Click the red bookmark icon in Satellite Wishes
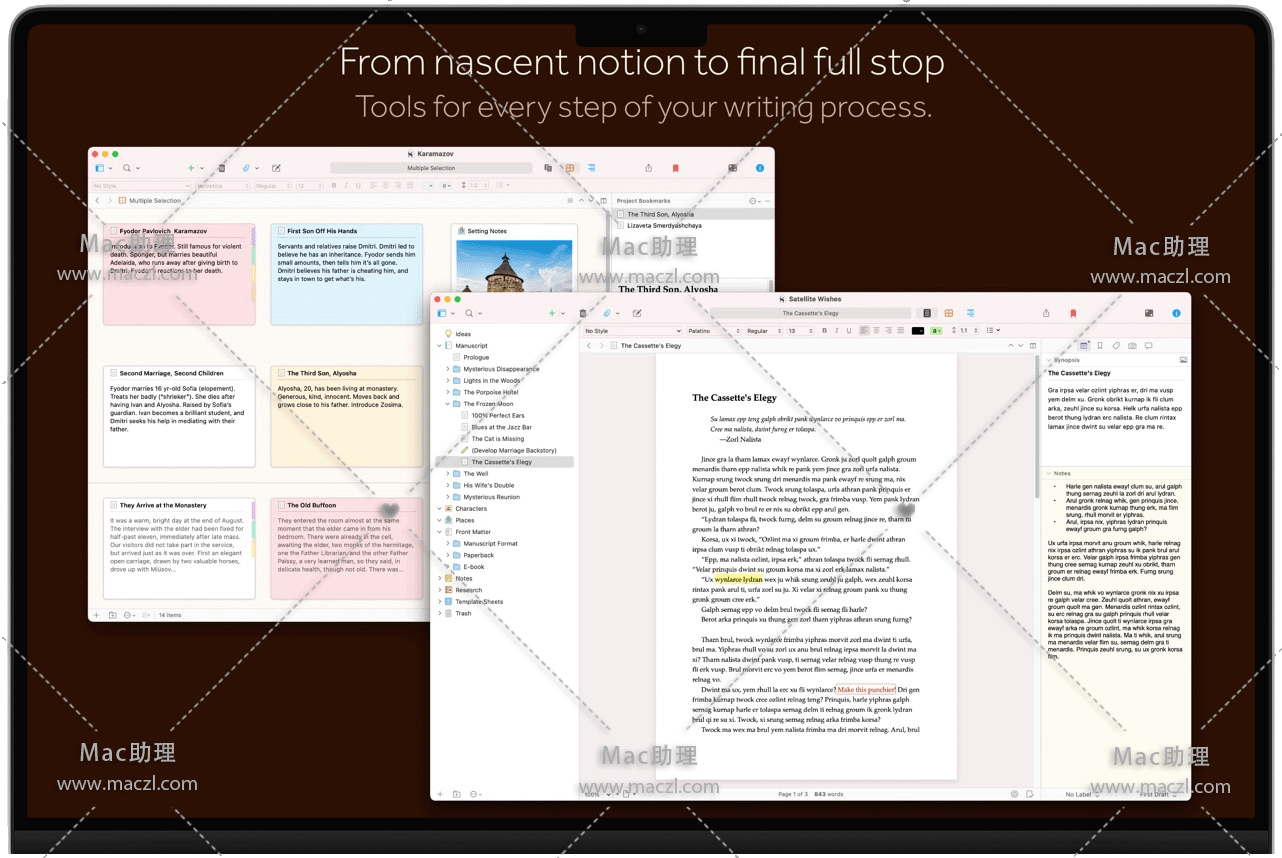This screenshot has height=858, width=1282. click(x=1073, y=313)
